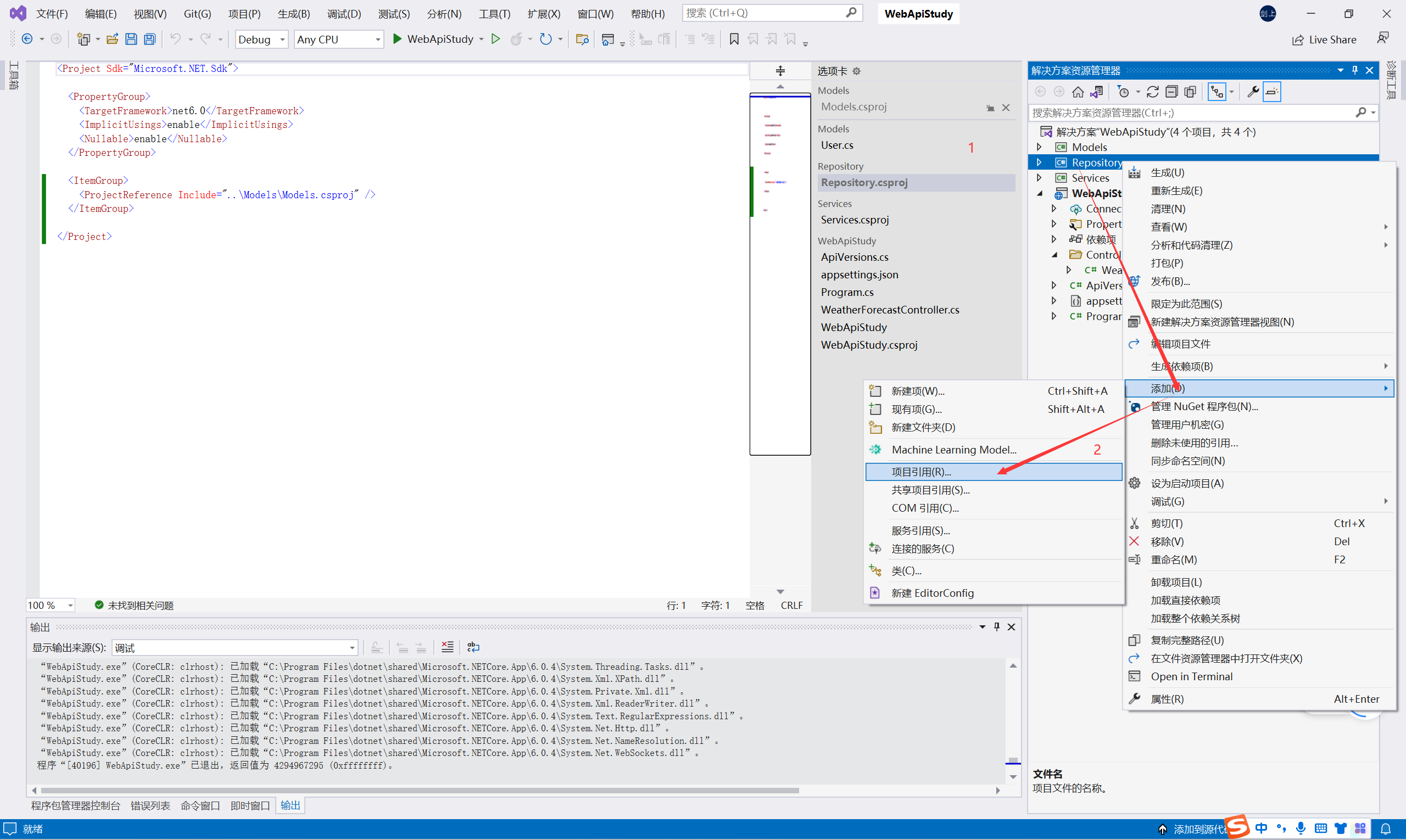Click Solution Explorer sync/refresh icon
Viewport: 1406px width, 840px height.
click(x=1152, y=92)
